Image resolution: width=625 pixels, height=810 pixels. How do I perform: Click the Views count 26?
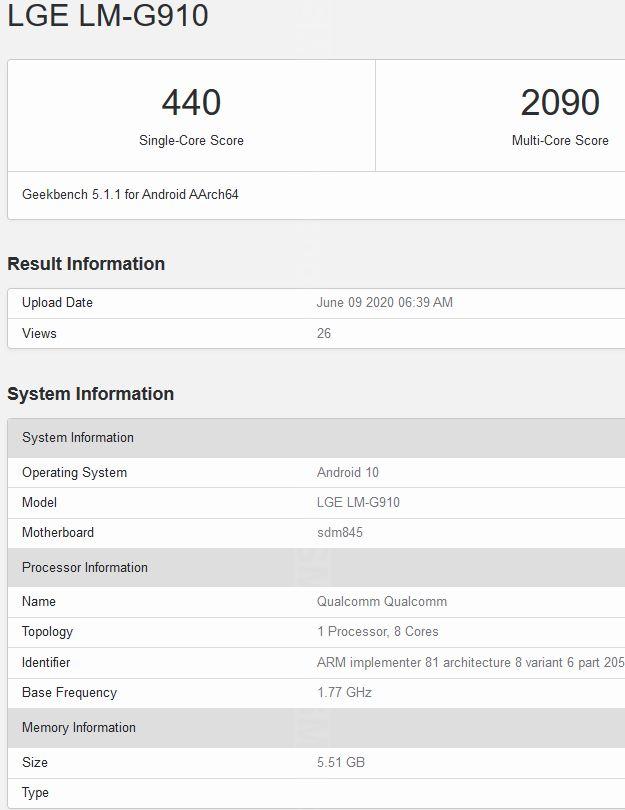coord(324,333)
